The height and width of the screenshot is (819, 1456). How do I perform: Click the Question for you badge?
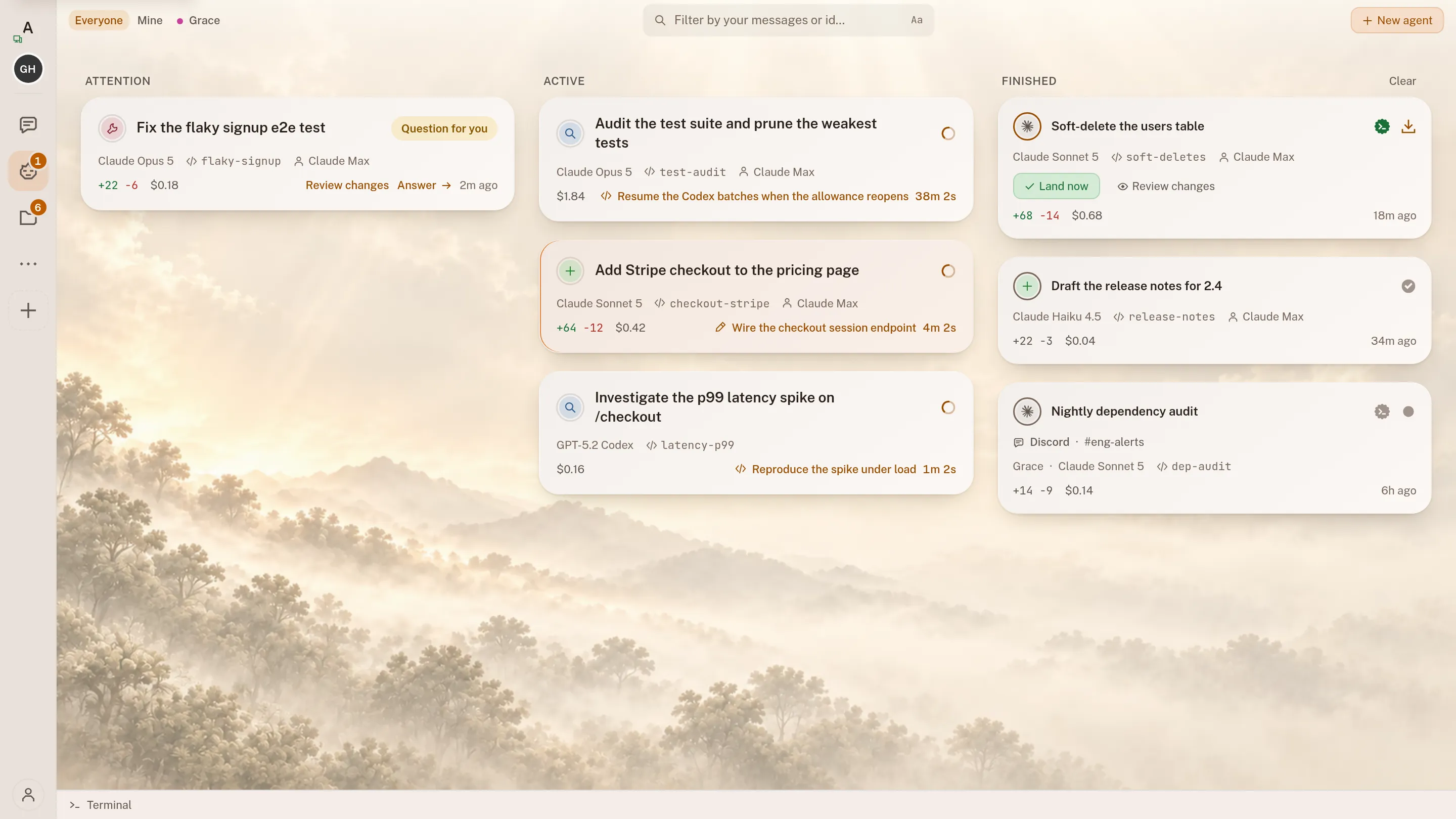pyautogui.click(x=444, y=128)
